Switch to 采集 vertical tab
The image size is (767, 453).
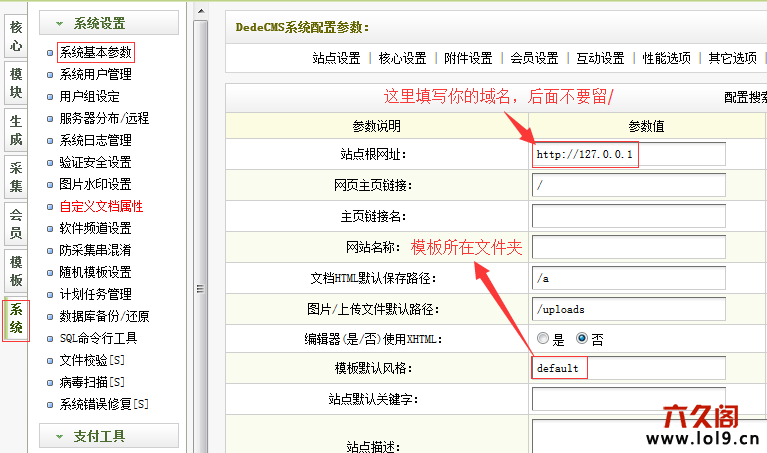click(16, 177)
